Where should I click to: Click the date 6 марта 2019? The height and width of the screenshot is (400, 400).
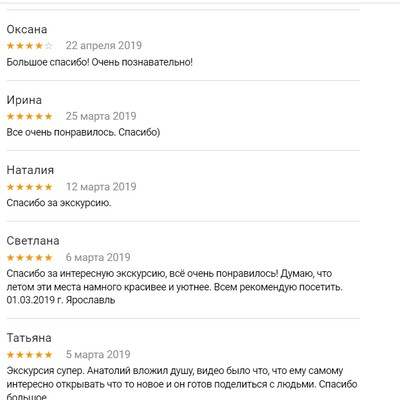[98, 257]
